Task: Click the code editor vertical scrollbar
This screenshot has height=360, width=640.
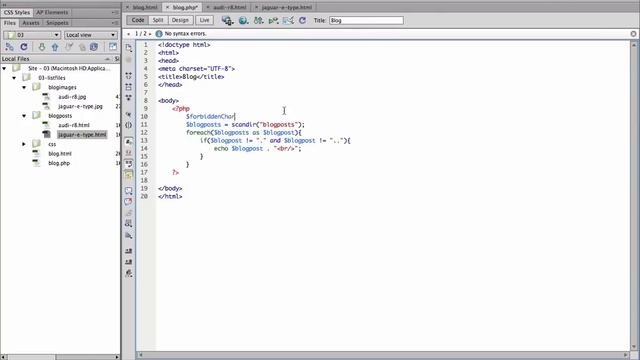Action: pyautogui.click(x=634, y=195)
